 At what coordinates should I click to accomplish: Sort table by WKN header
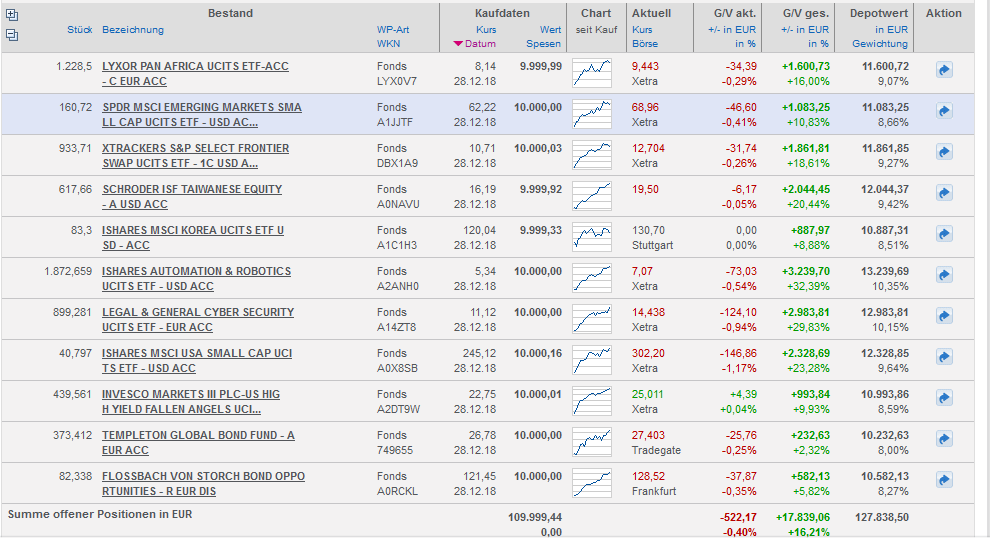point(389,44)
